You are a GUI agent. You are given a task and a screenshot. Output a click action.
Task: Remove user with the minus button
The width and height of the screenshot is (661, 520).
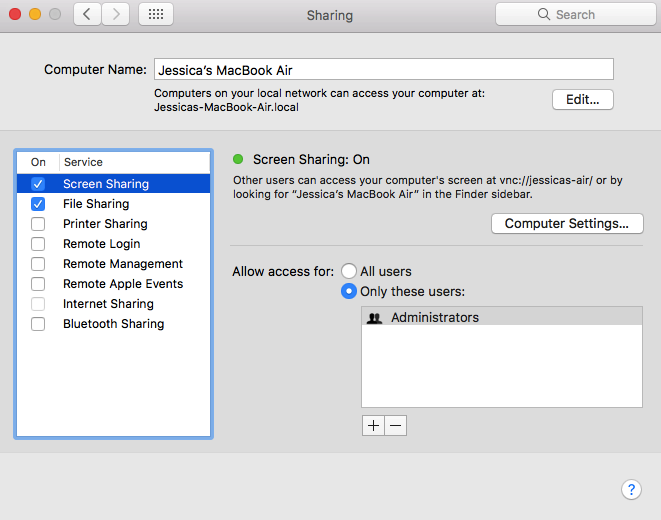click(x=395, y=426)
